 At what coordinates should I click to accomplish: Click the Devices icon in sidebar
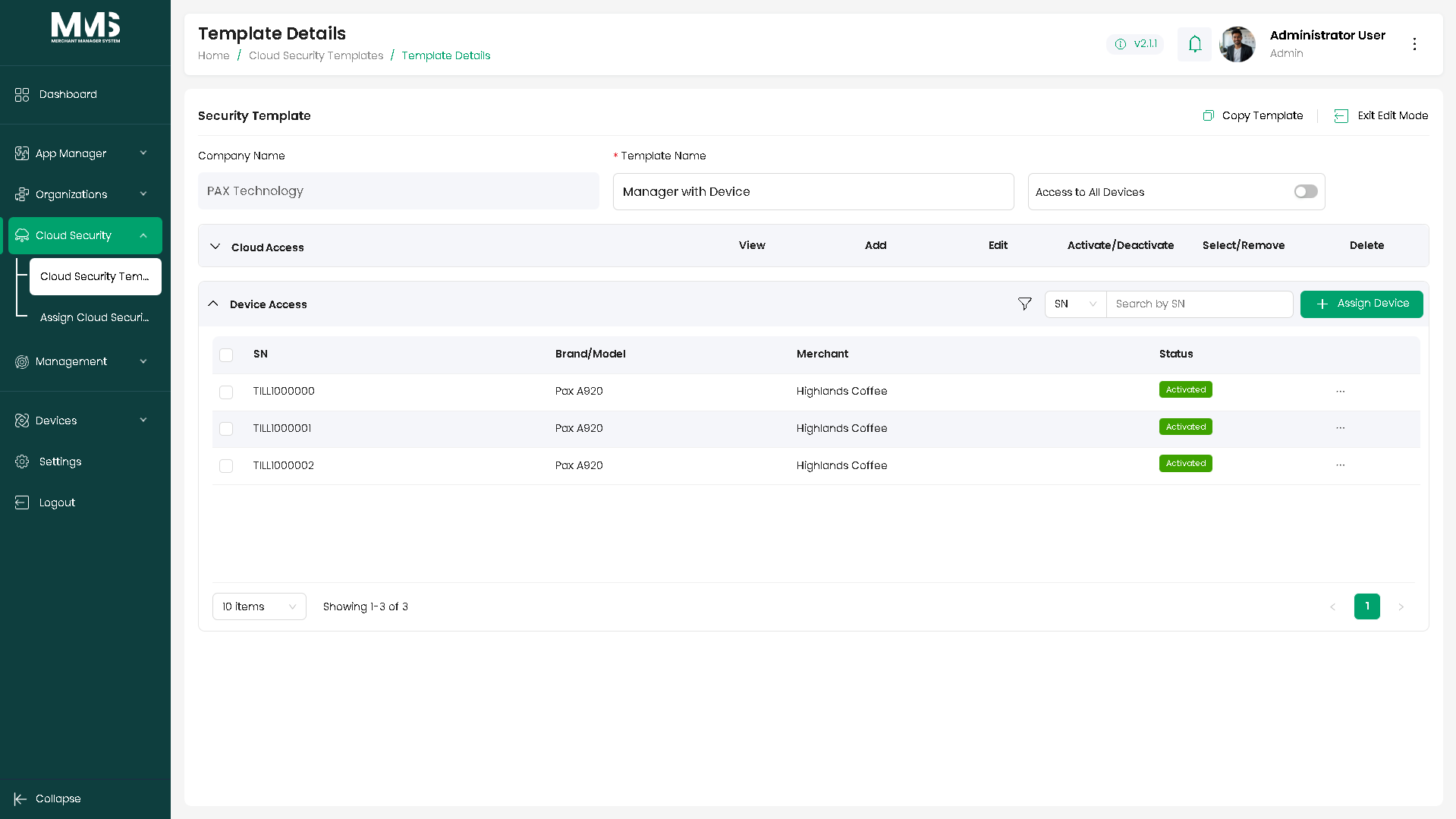coord(22,421)
